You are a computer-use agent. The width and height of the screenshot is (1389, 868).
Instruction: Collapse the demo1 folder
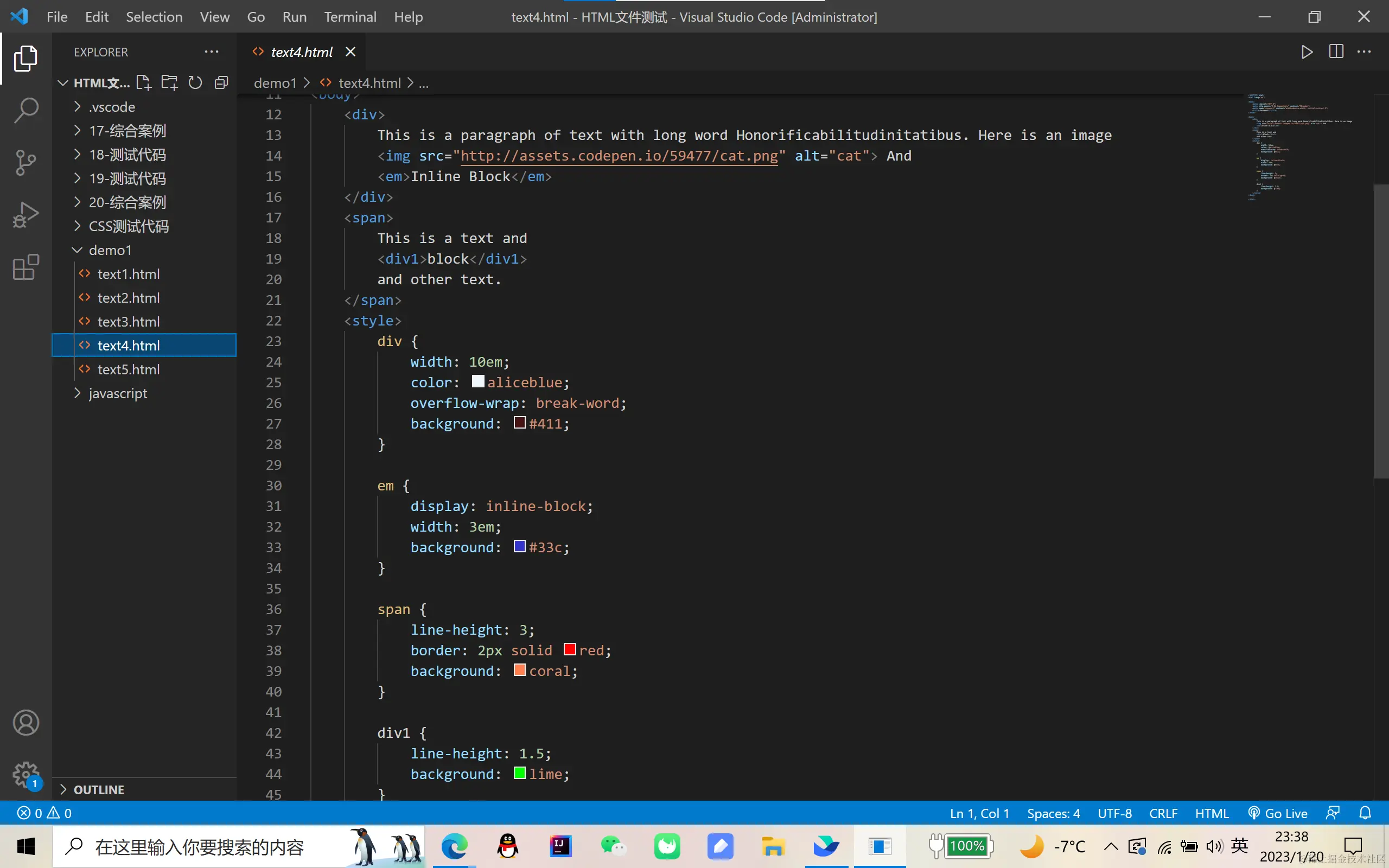110,250
